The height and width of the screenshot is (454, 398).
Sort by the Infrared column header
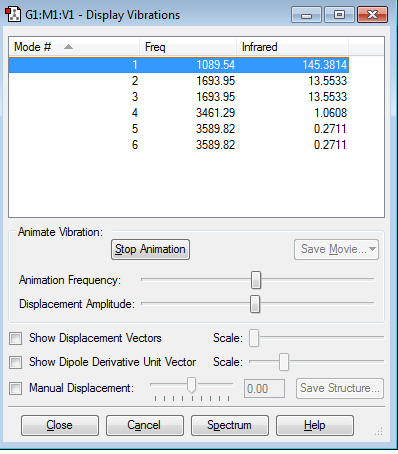pyautogui.click(x=292, y=47)
